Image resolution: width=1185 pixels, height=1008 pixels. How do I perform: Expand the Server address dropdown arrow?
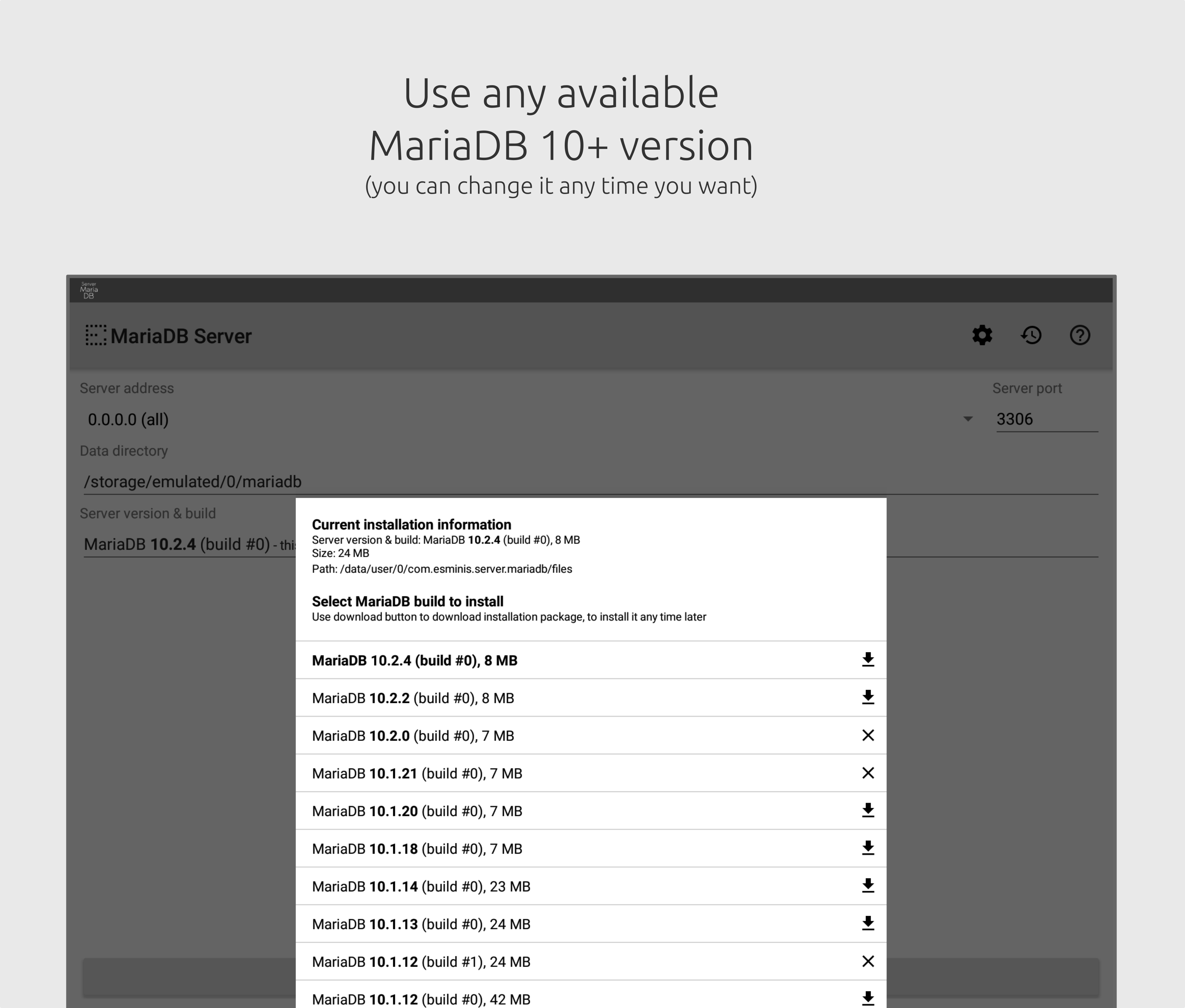[968, 419]
